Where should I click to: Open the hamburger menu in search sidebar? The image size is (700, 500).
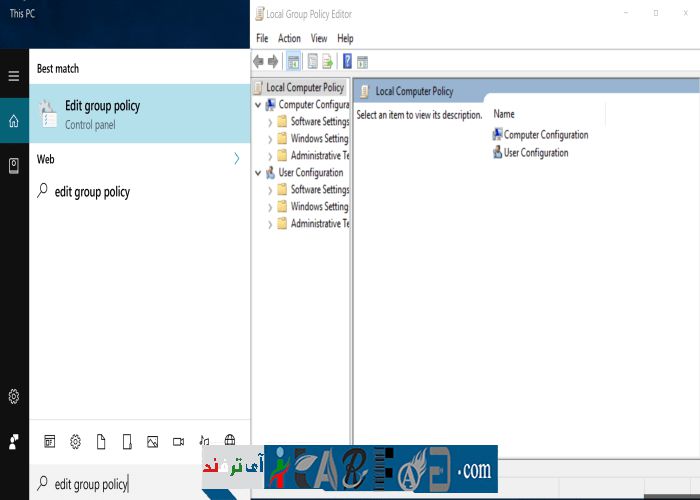click(14, 76)
